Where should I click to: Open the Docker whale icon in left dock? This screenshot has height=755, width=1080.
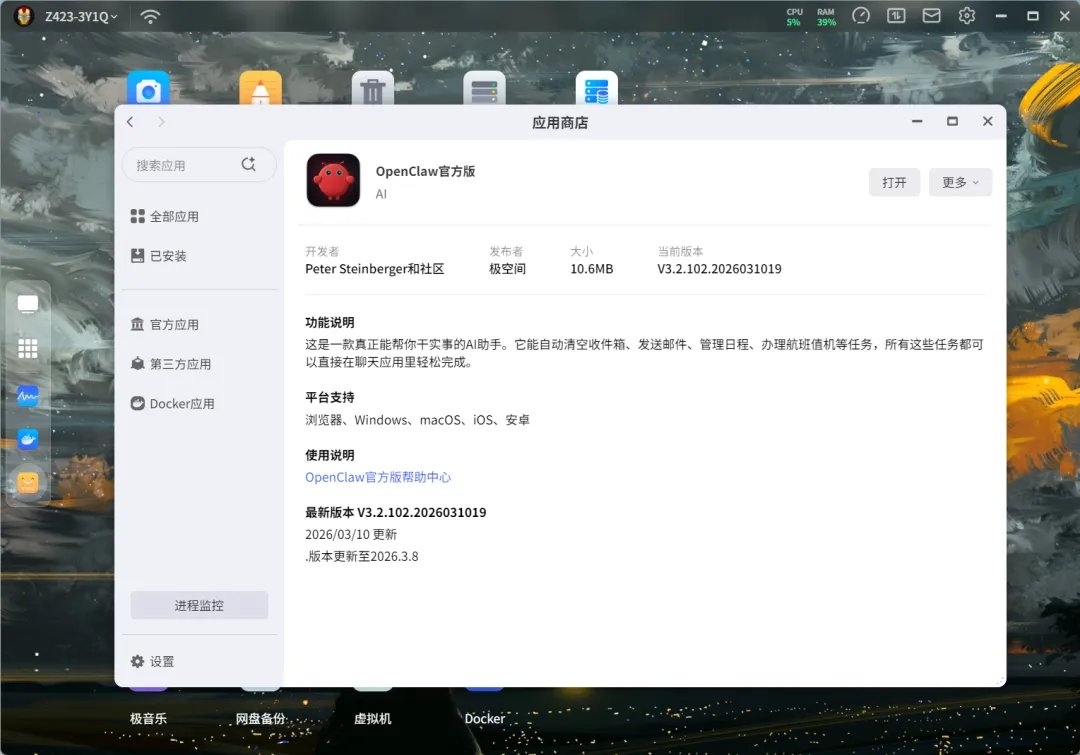tap(28, 439)
